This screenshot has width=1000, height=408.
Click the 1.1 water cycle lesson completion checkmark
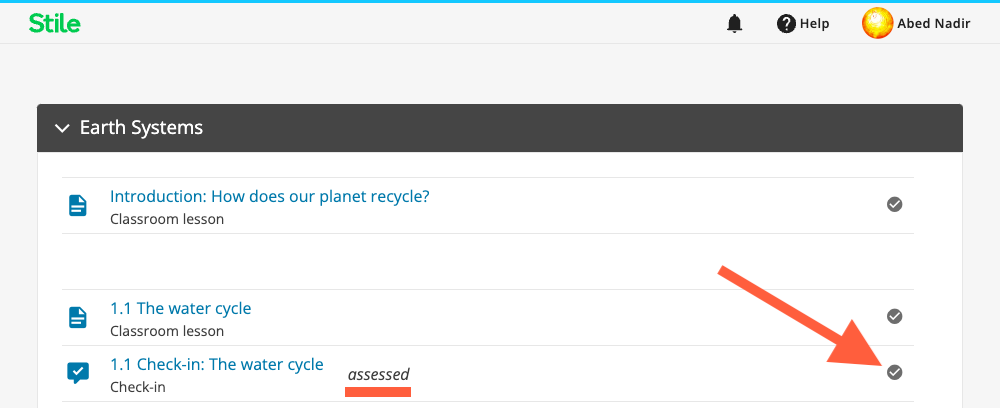click(x=895, y=316)
